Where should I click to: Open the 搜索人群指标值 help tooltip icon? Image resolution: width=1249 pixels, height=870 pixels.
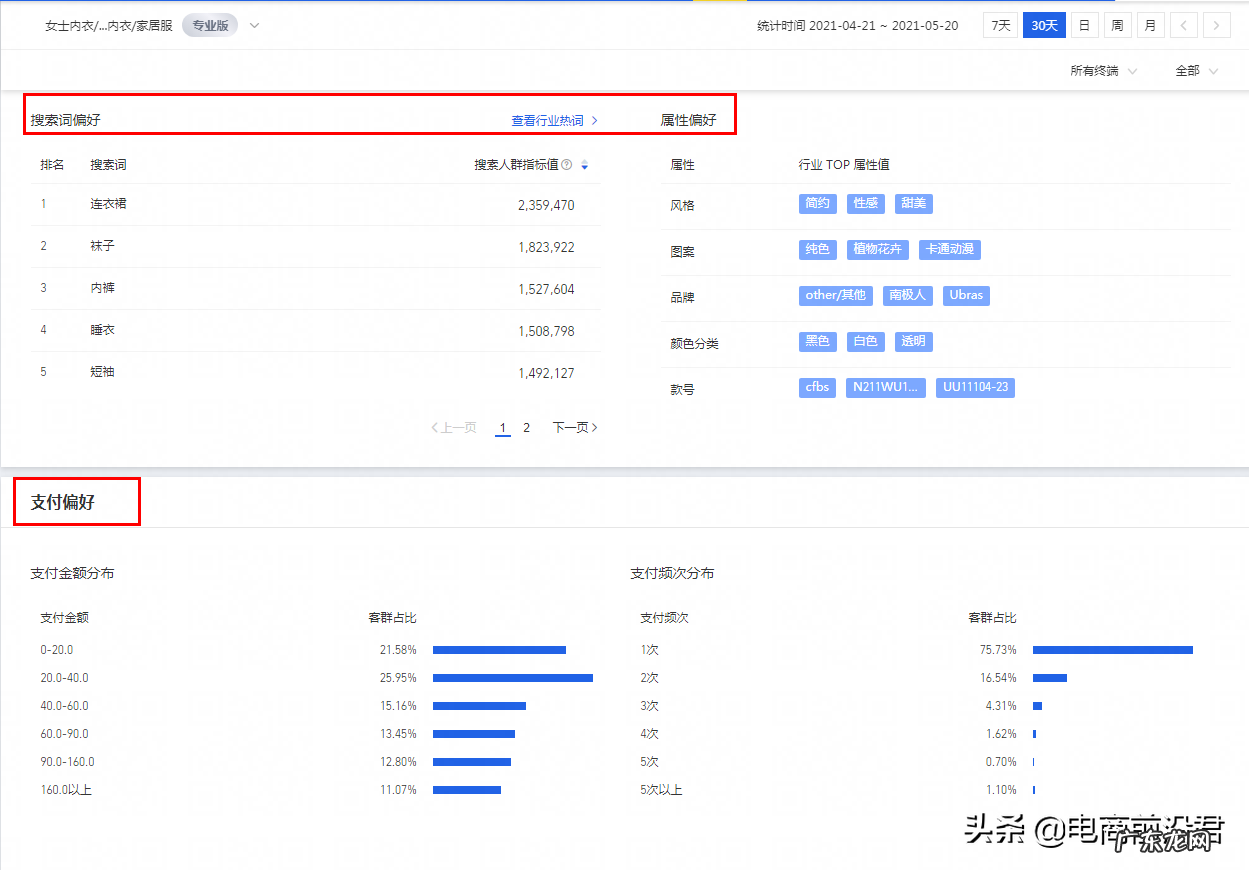pyautogui.click(x=567, y=164)
